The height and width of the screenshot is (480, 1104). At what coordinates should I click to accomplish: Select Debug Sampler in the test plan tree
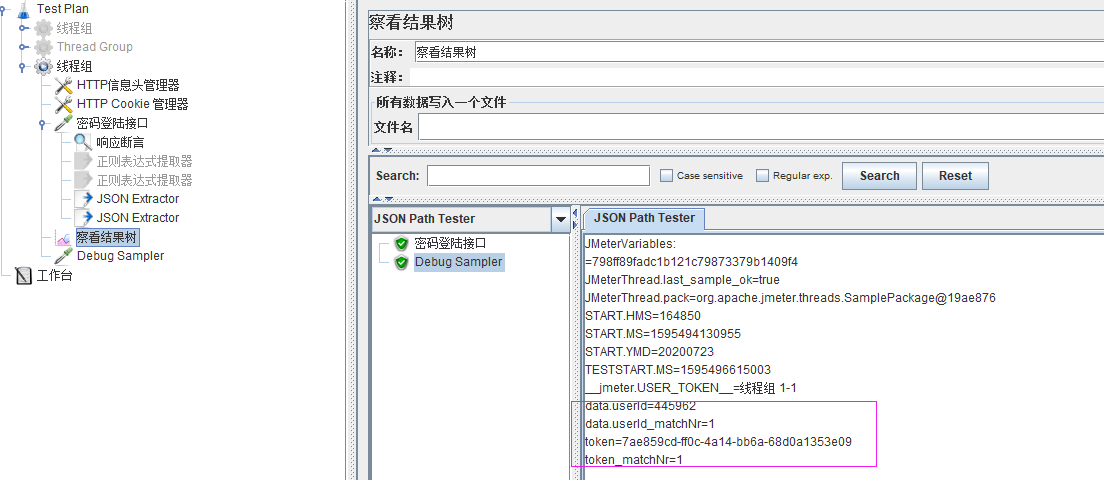120,256
